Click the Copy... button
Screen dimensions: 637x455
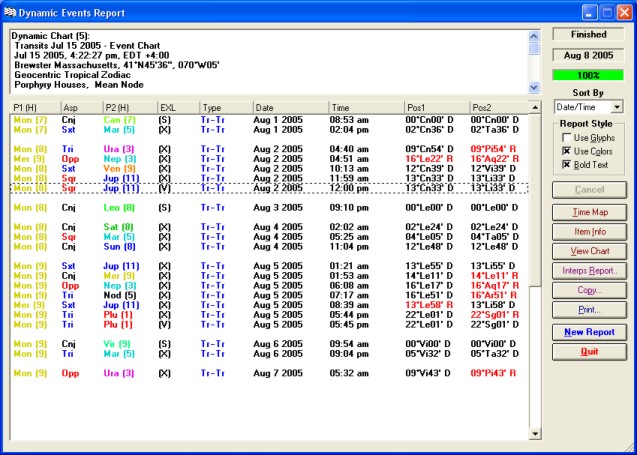588,291
